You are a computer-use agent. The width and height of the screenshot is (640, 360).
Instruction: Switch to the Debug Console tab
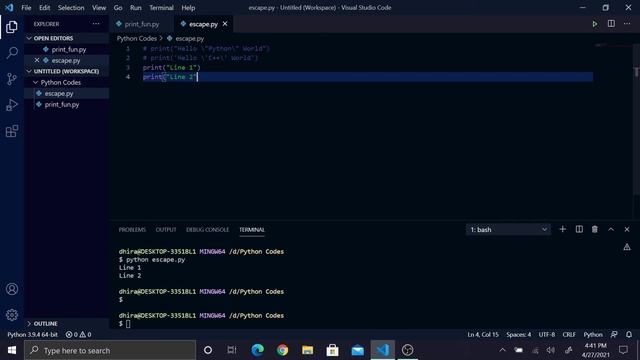coord(207,229)
